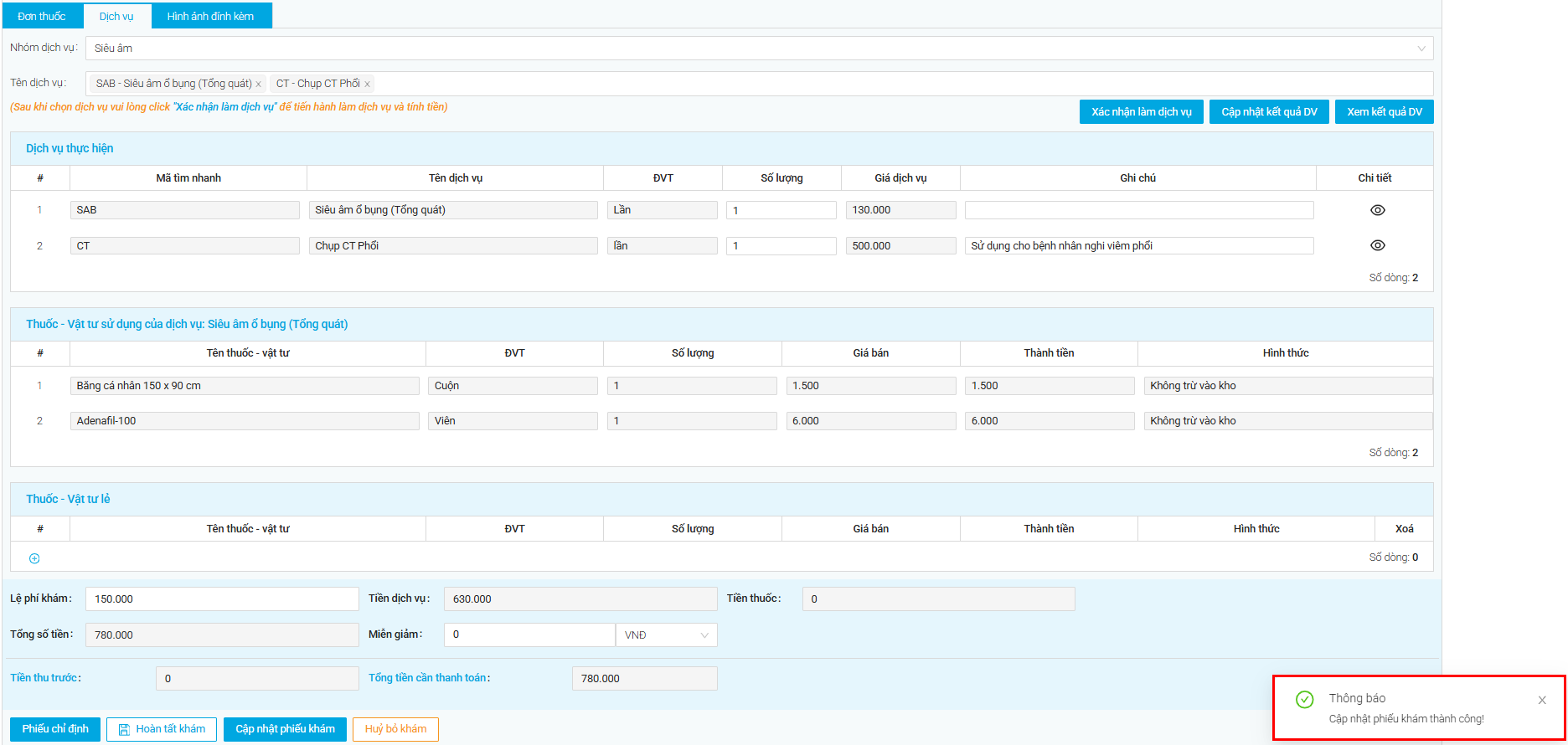Click Tiền thu trước field
This screenshot has height=745, width=1568.
point(257,679)
